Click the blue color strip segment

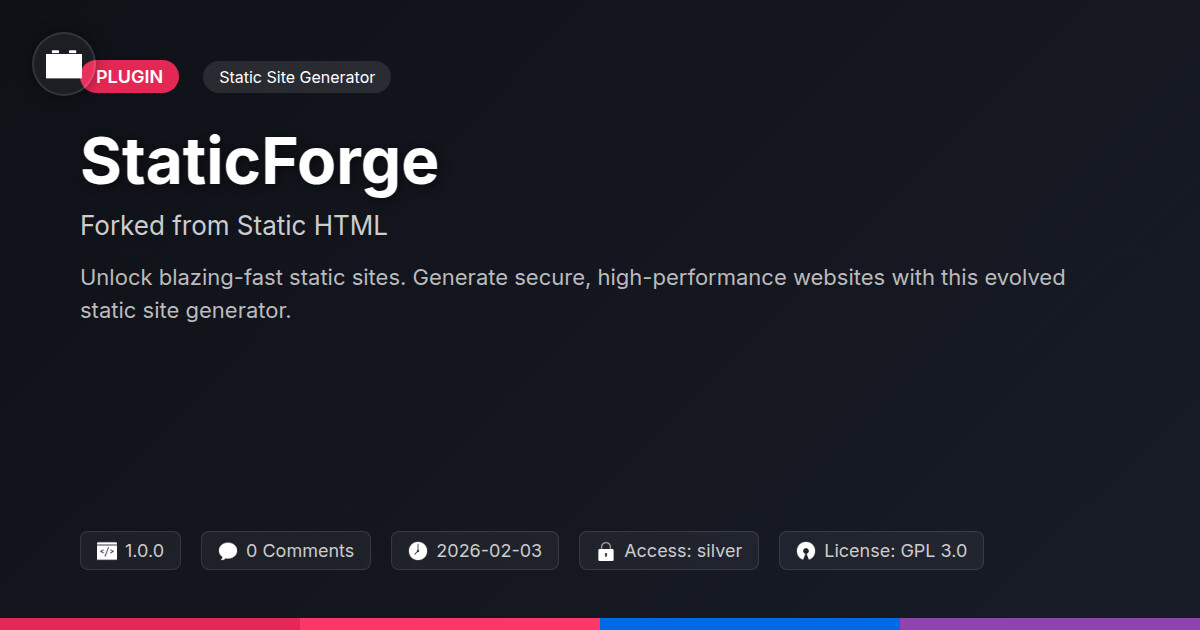coord(750,623)
